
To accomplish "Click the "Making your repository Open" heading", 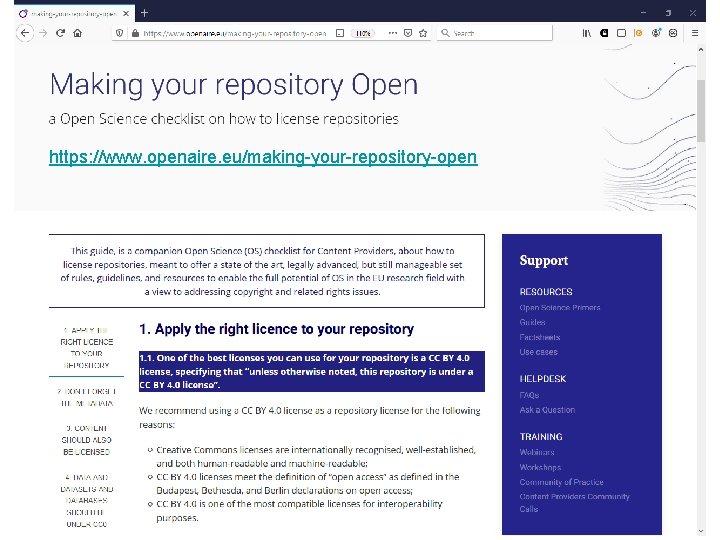I will pos(234,85).
